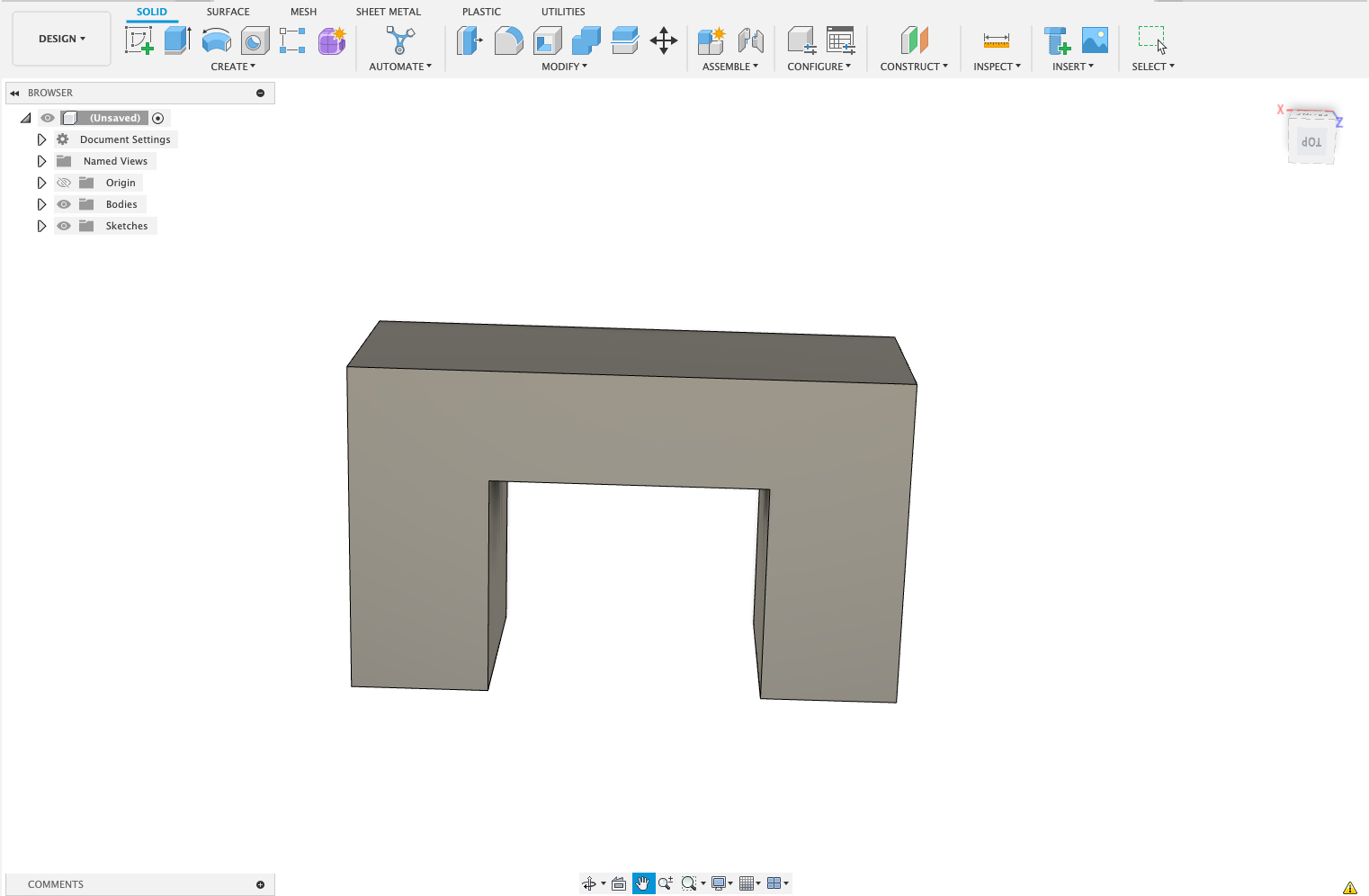The width and height of the screenshot is (1369, 896).
Task: Open the CONSTRUCT dropdown menu
Action: pyautogui.click(x=914, y=67)
